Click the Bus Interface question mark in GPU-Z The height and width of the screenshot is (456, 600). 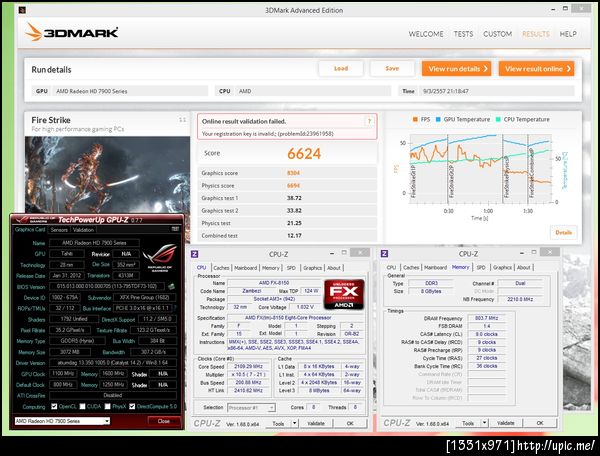175,308
